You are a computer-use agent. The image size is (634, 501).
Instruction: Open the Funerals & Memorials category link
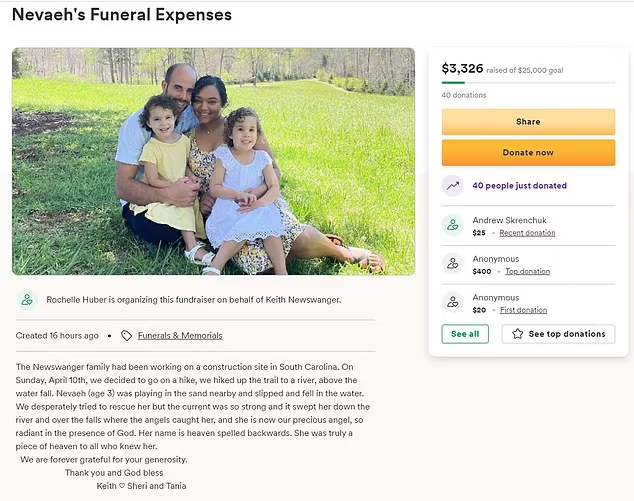[180, 336]
